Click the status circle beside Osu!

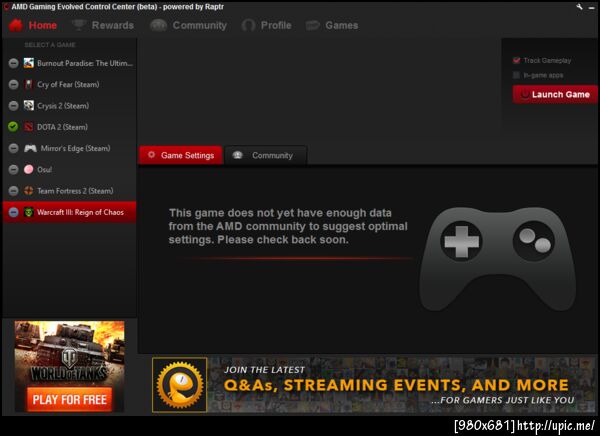pyautogui.click(x=13, y=169)
